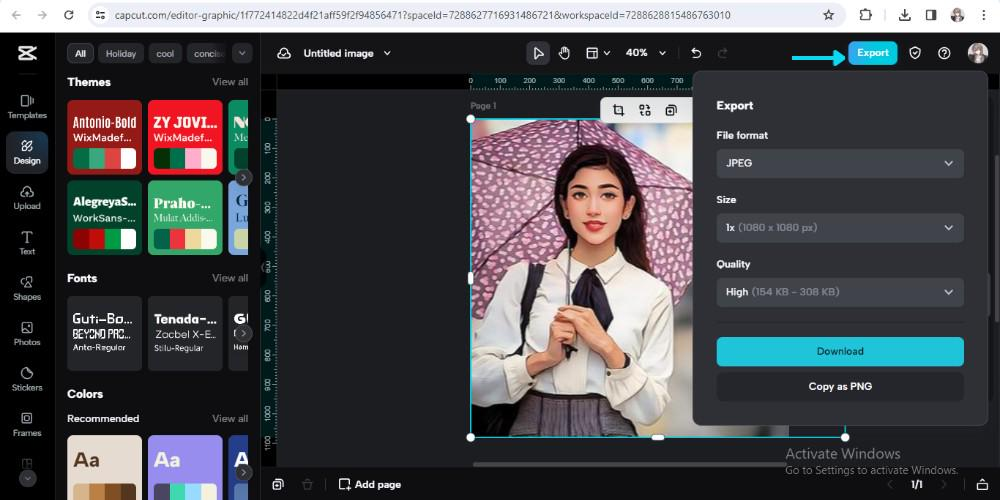Select the hand pan tool

(564, 53)
